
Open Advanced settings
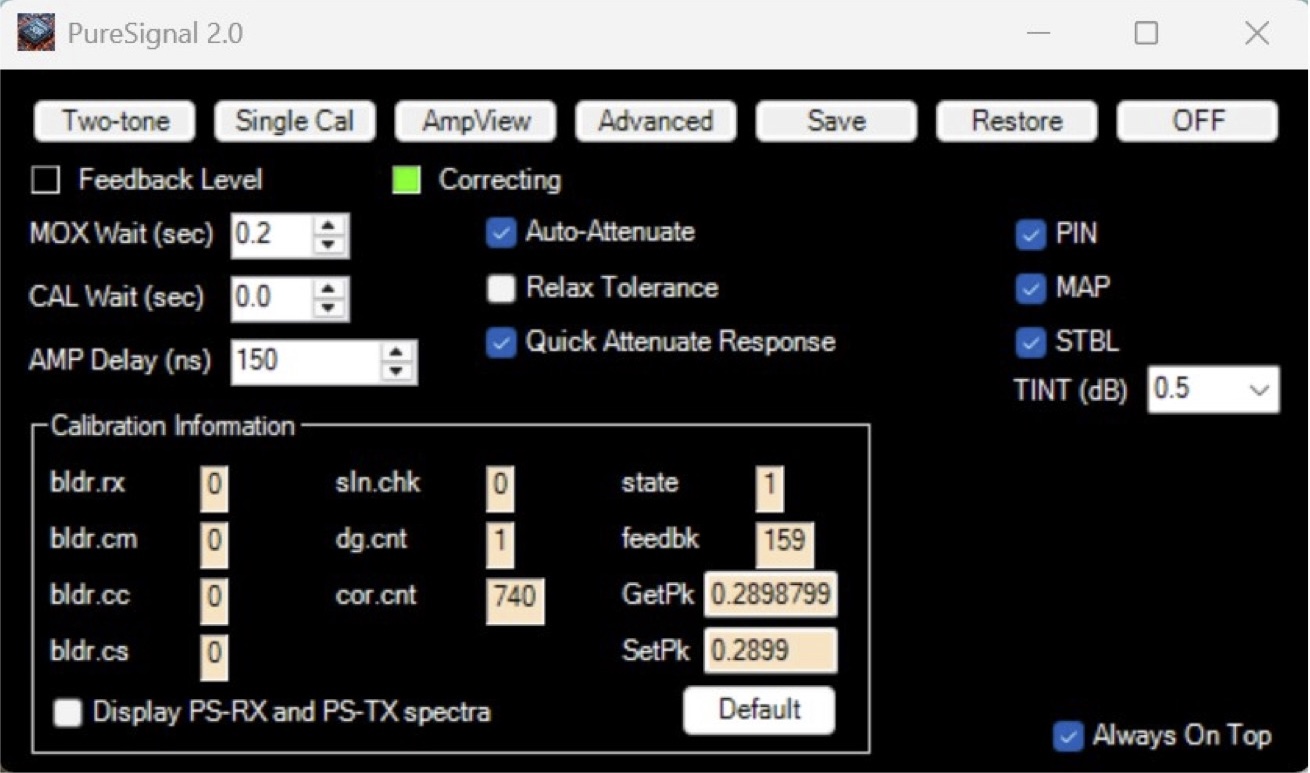(x=656, y=121)
